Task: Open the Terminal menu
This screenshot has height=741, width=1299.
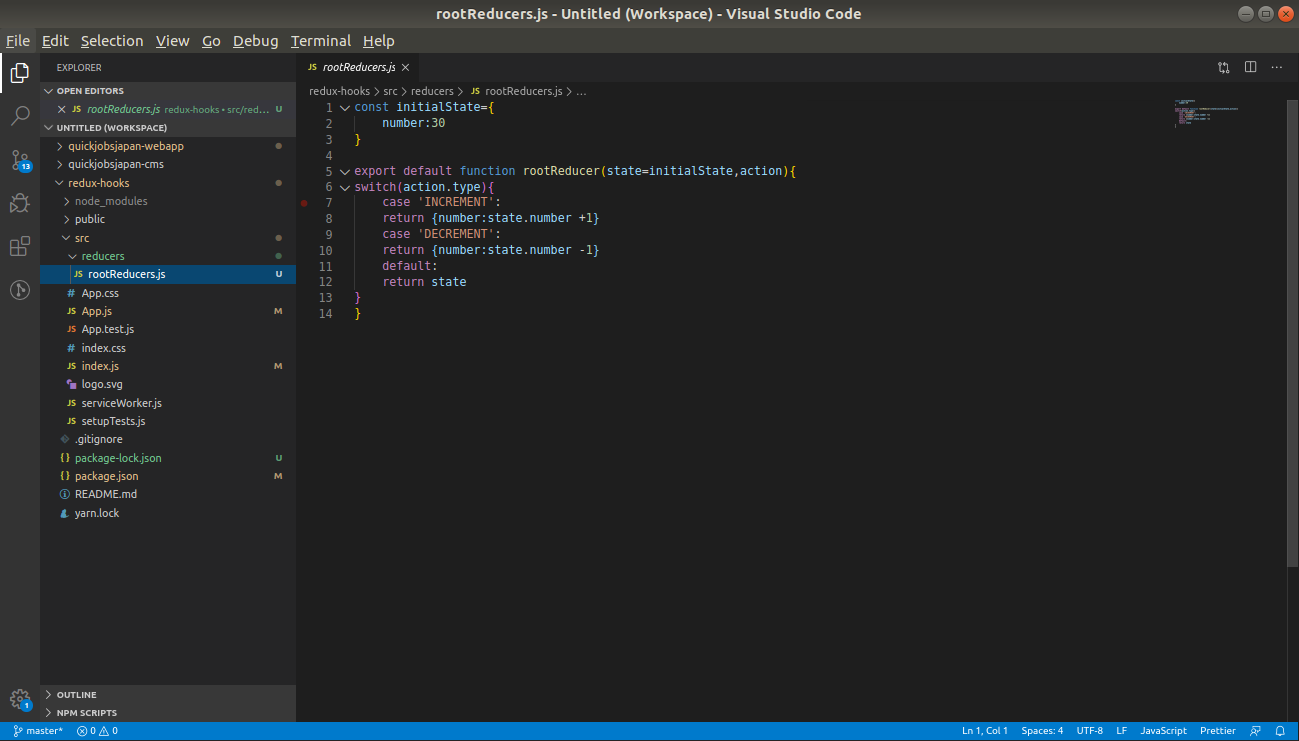Action: click(x=320, y=41)
